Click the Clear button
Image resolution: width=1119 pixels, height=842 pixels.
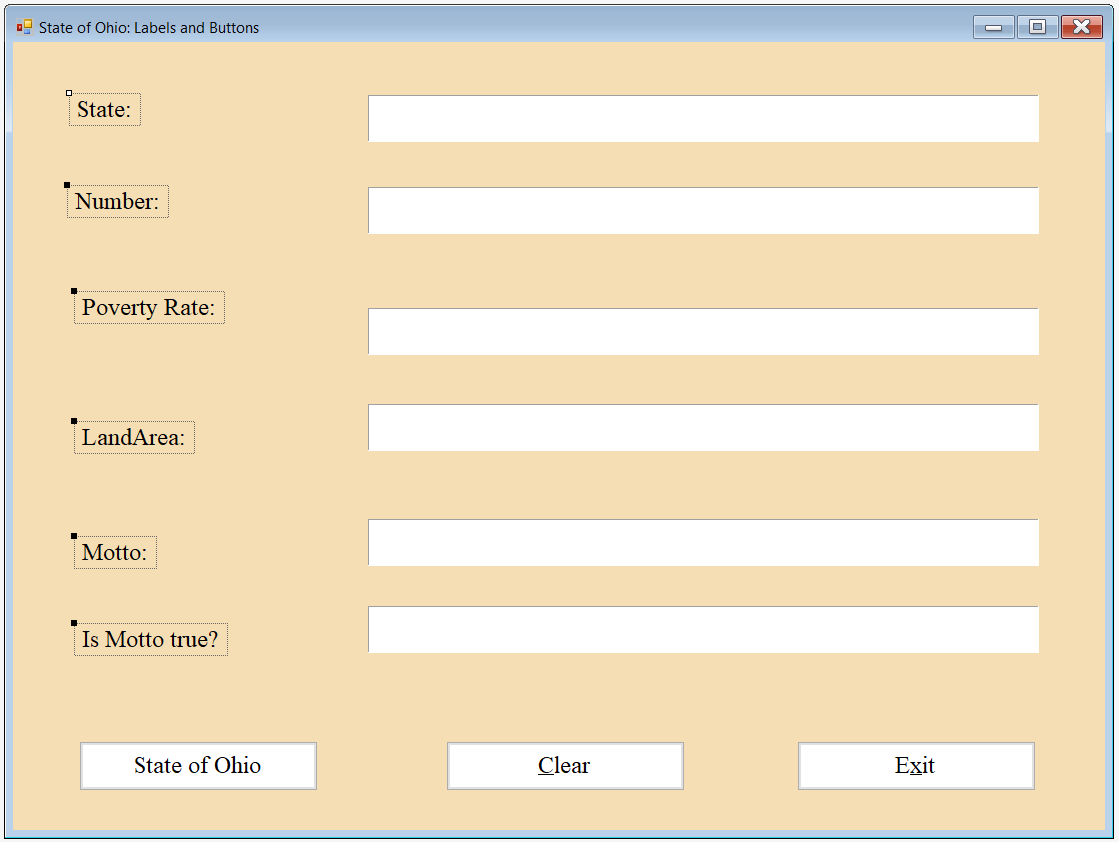[x=565, y=766]
